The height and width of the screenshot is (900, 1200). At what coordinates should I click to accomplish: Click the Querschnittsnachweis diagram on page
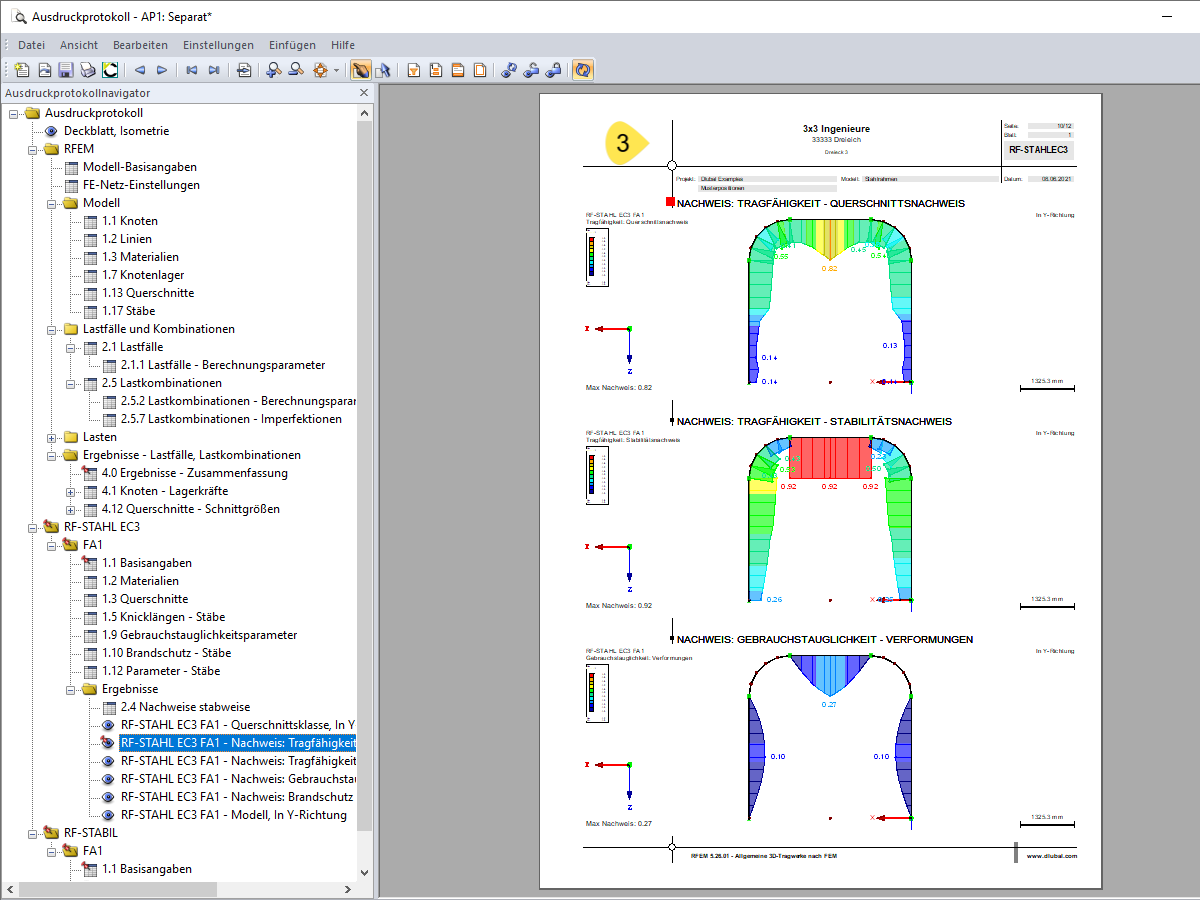(829, 301)
